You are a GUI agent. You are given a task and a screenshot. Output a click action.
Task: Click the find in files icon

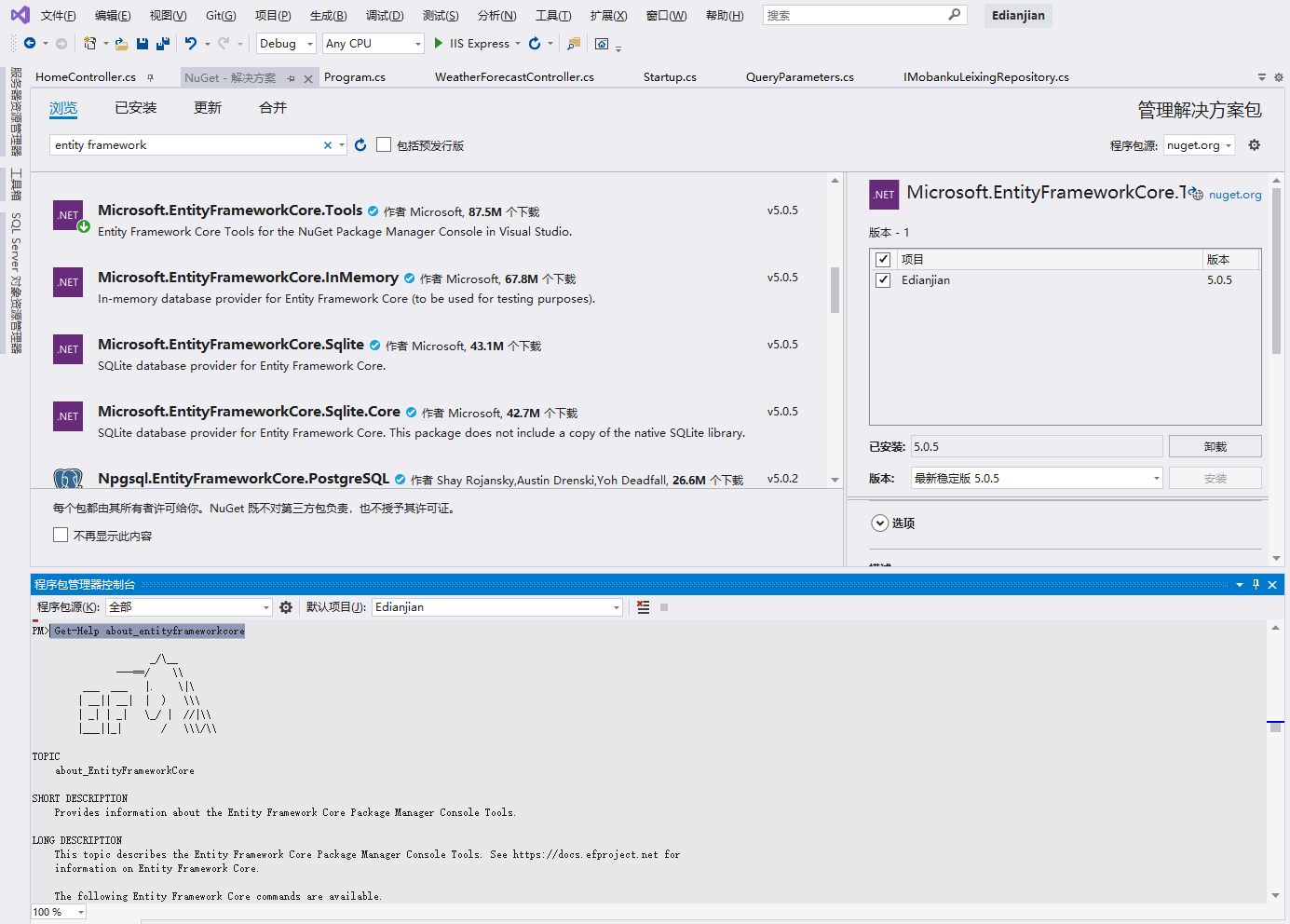574,44
